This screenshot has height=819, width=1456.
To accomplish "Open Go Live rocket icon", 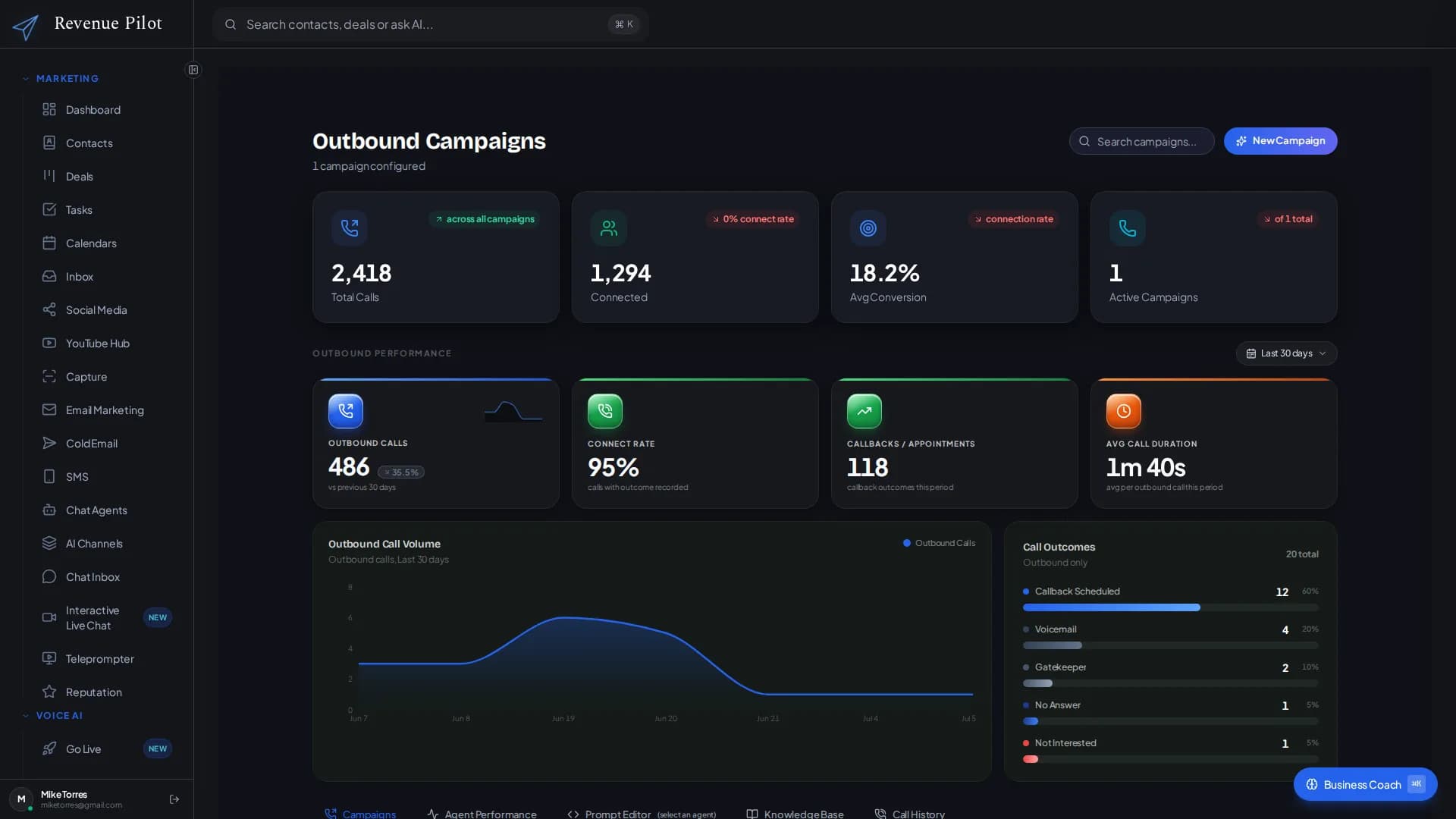I will [x=49, y=748].
